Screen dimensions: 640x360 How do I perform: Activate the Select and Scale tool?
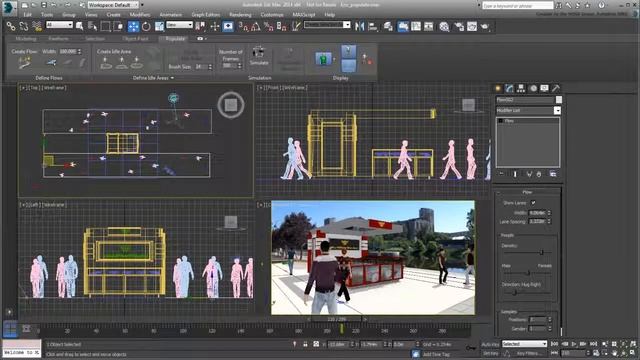(159, 27)
